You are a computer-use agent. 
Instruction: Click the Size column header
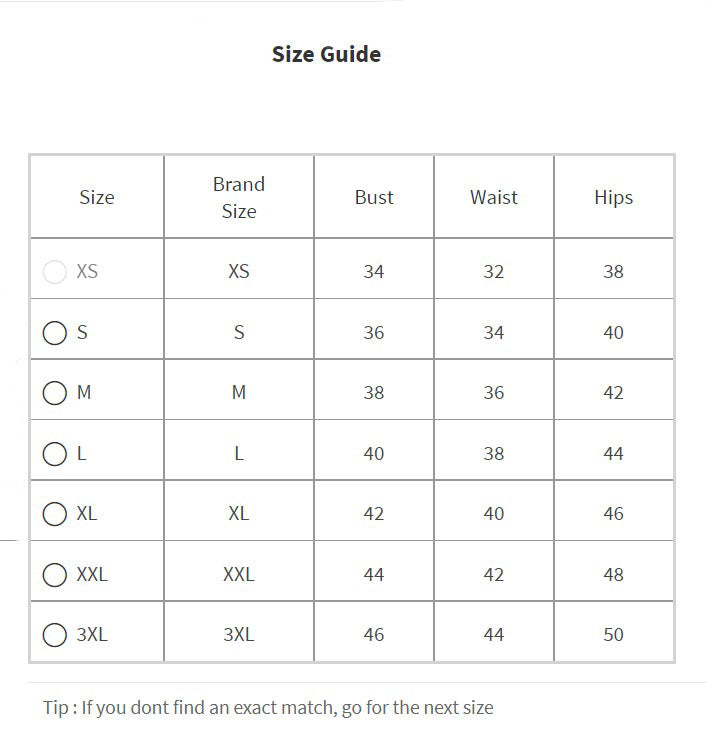coord(97,198)
